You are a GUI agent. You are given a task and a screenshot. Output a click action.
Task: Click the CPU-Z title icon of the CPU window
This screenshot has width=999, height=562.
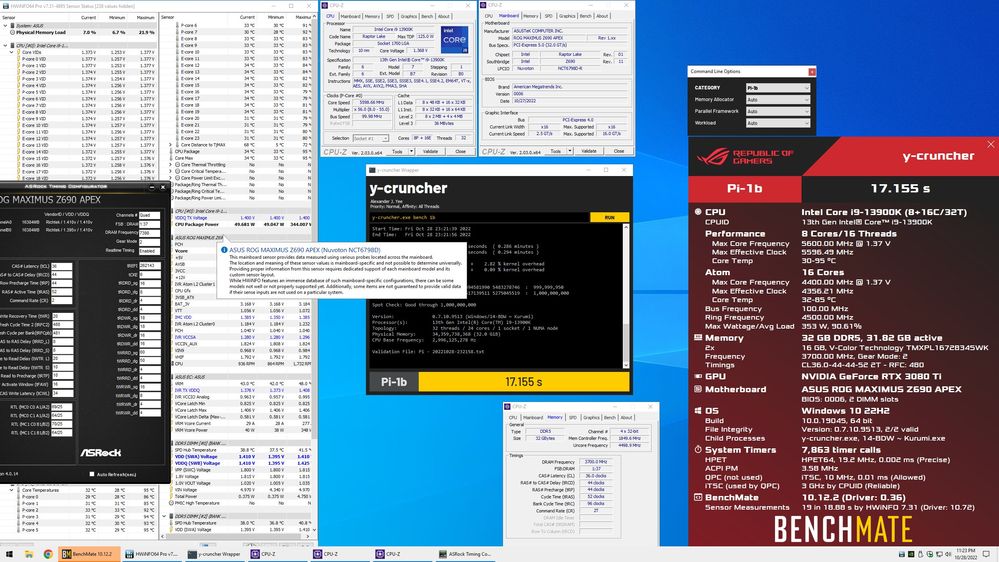pos(323,5)
